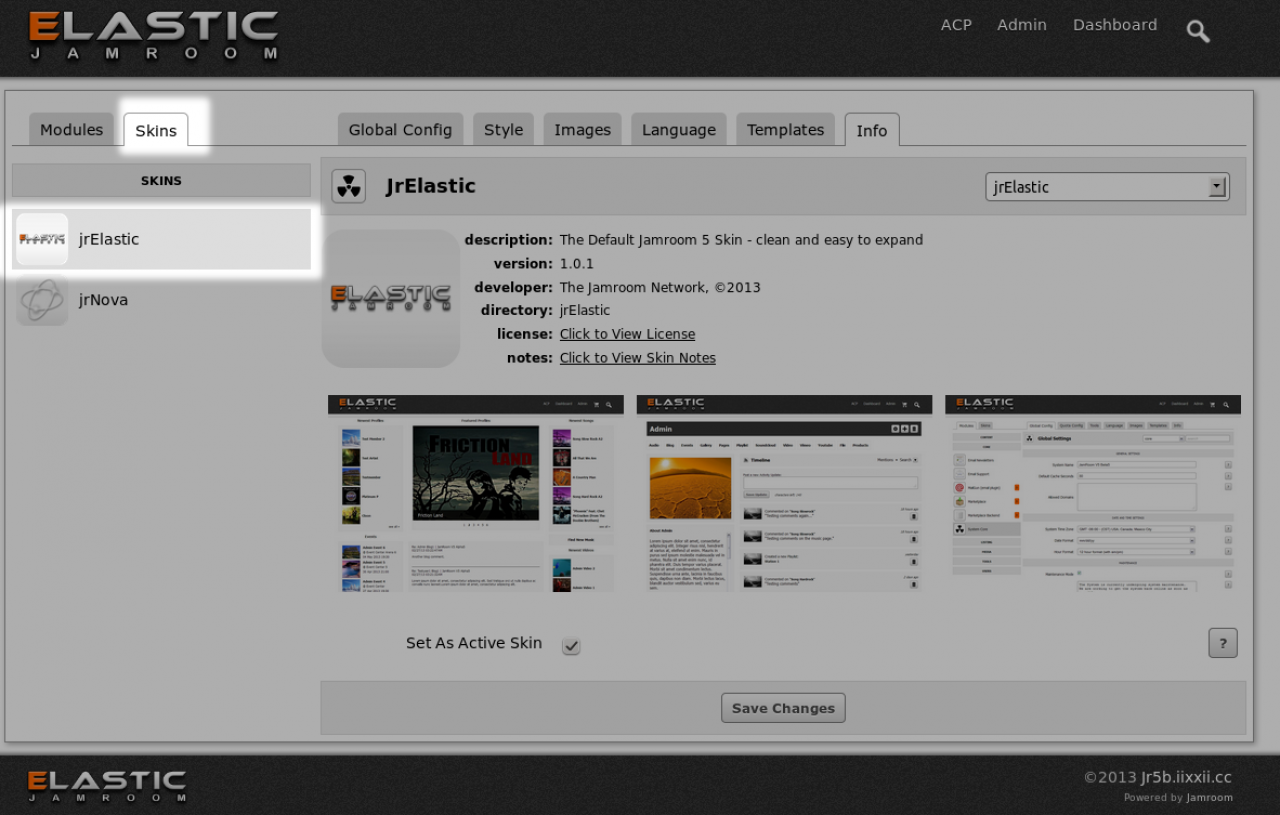
Task: Click the Elastic Jamroom footer logo
Action: click(107, 786)
